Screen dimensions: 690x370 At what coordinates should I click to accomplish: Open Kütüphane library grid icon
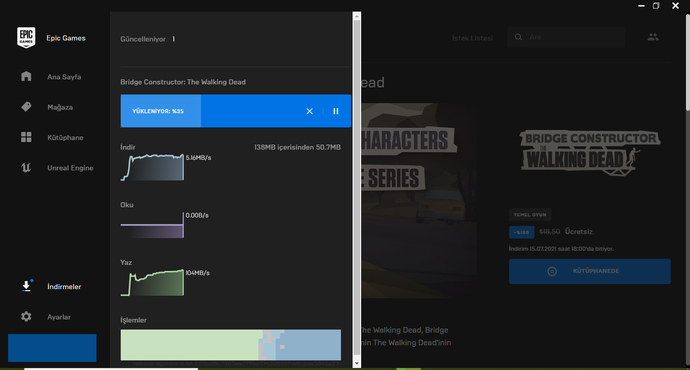click(26, 137)
